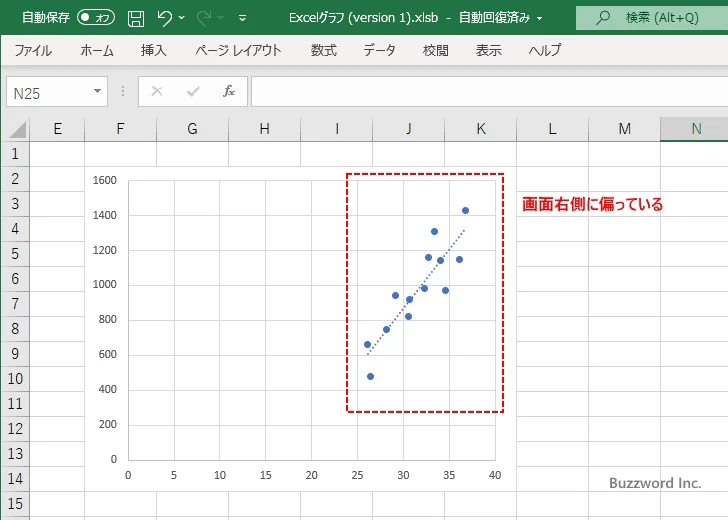Expand the Undo history dropdown arrow
The image size is (728, 520).
click(x=182, y=18)
